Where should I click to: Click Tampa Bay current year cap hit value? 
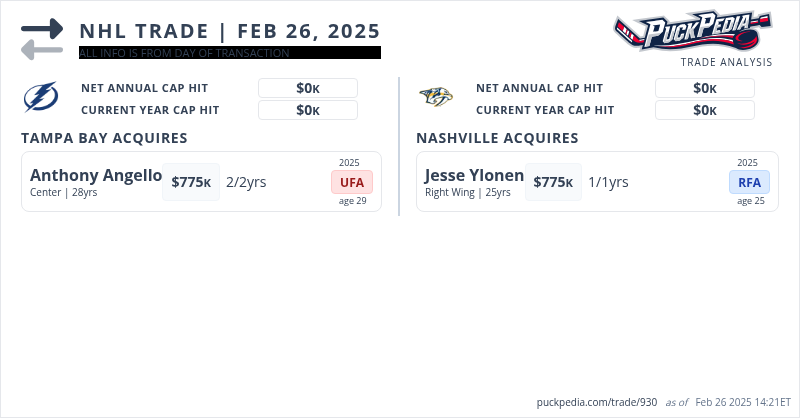pos(308,110)
